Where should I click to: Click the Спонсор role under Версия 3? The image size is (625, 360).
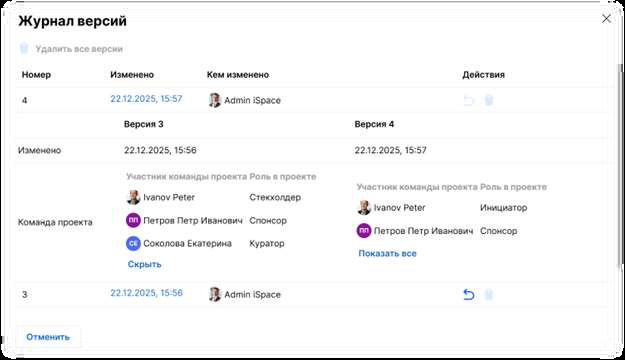pyautogui.click(x=268, y=220)
